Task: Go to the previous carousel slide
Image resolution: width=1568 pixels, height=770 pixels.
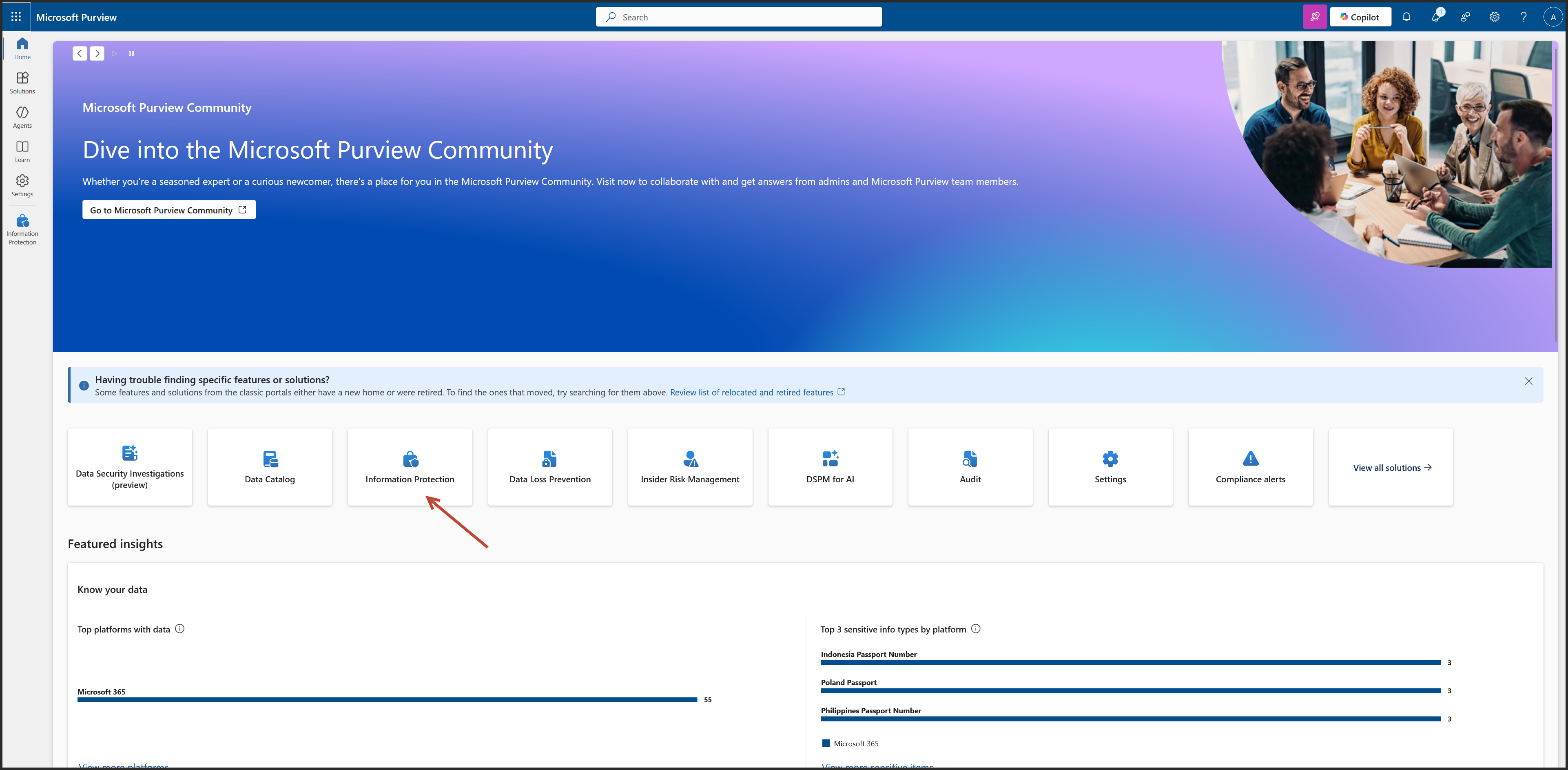Action: (80, 53)
